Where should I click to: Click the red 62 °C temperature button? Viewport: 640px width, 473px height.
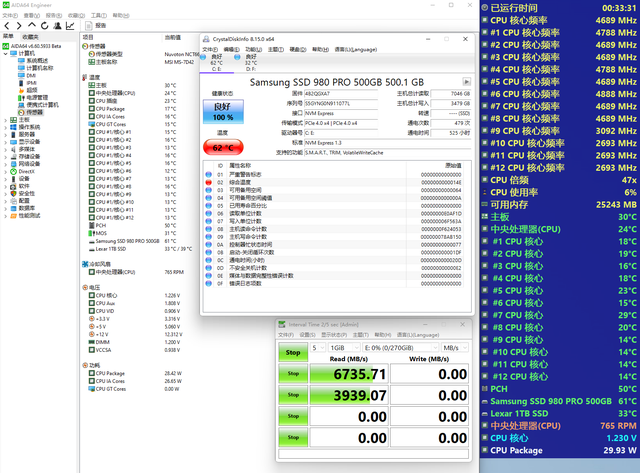pyautogui.click(x=223, y=147)
